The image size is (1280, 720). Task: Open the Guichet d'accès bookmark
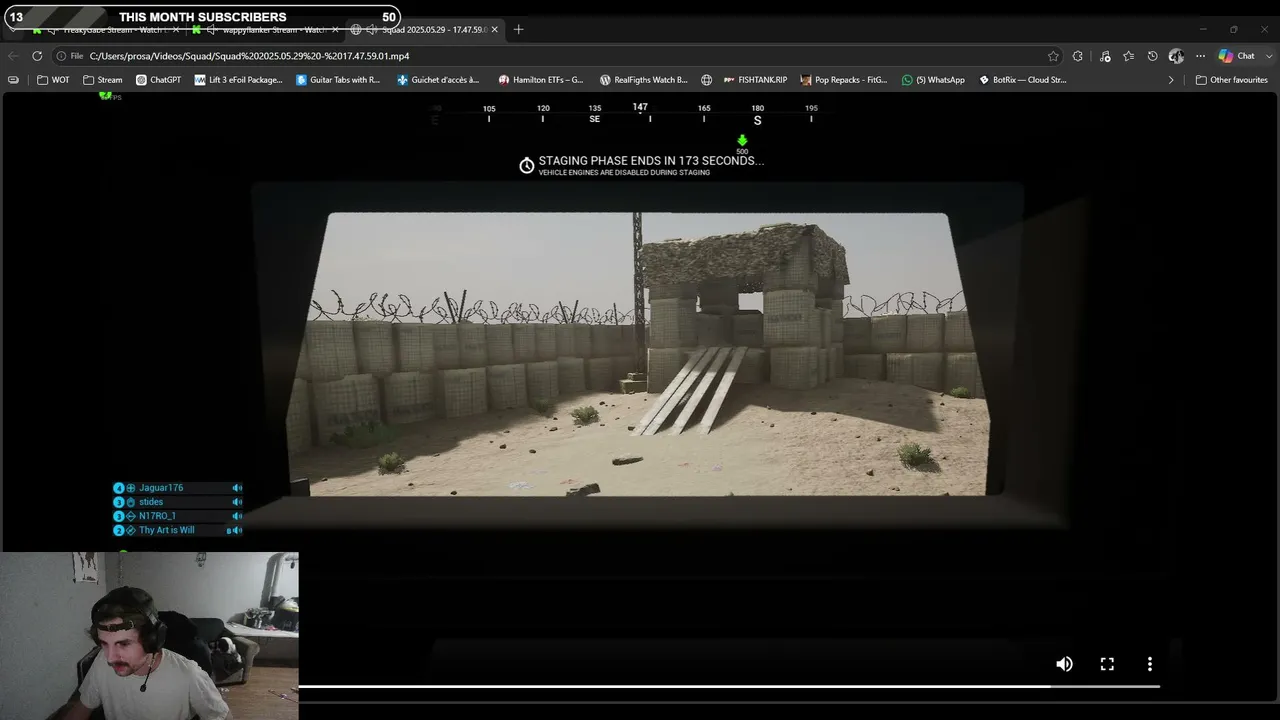point(438,80)
